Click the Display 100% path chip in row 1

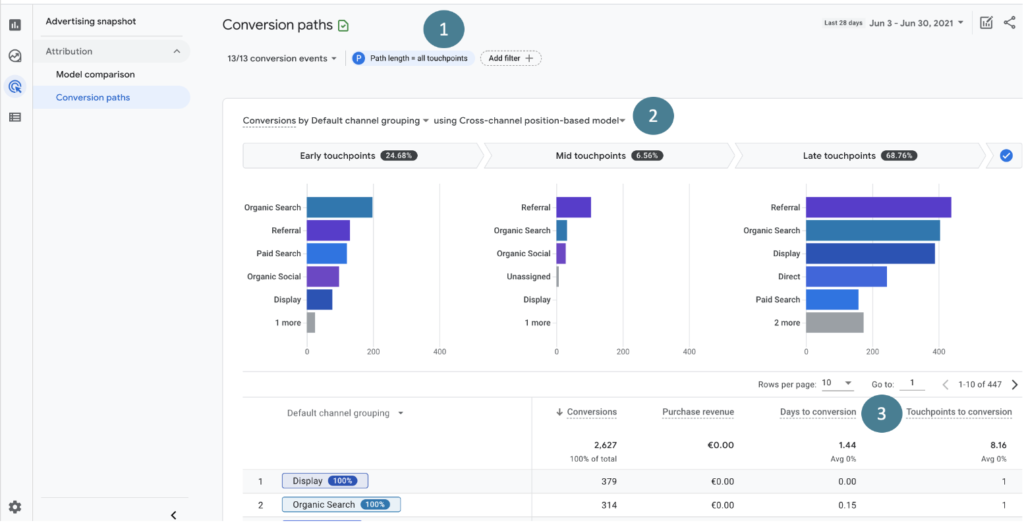click(325, 481)
